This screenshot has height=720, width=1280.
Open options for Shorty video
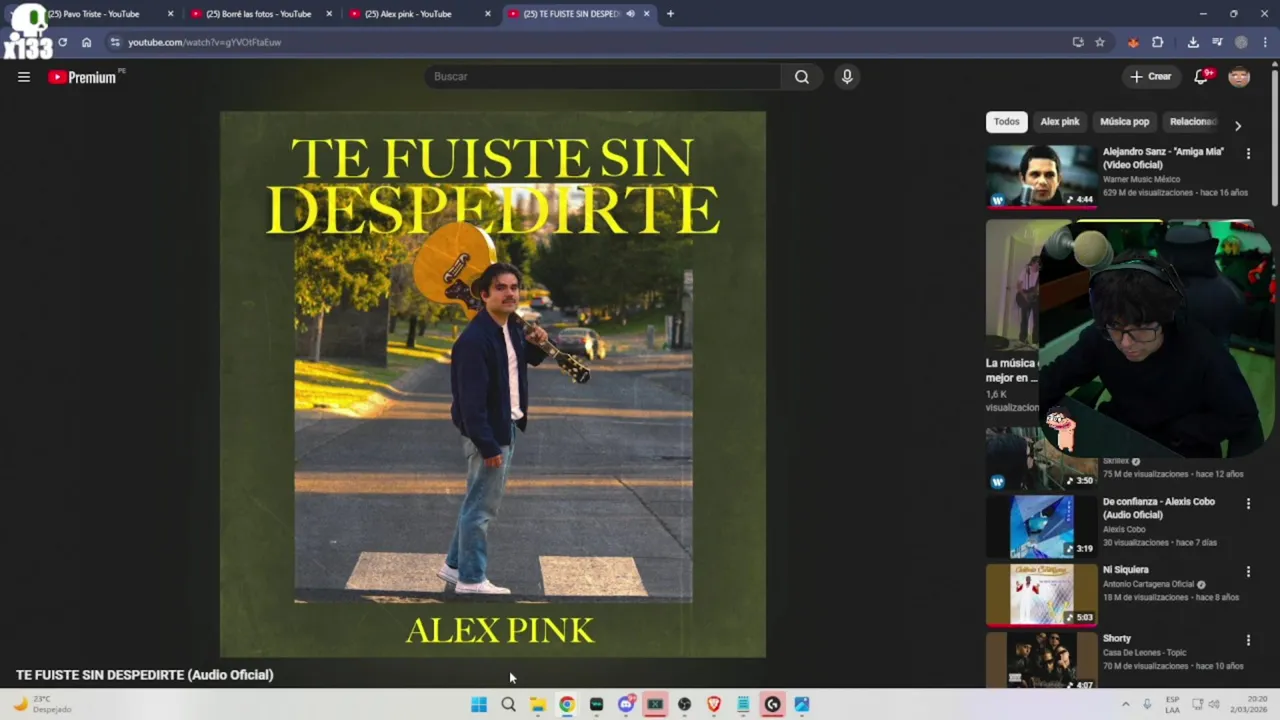(1248, 640)
